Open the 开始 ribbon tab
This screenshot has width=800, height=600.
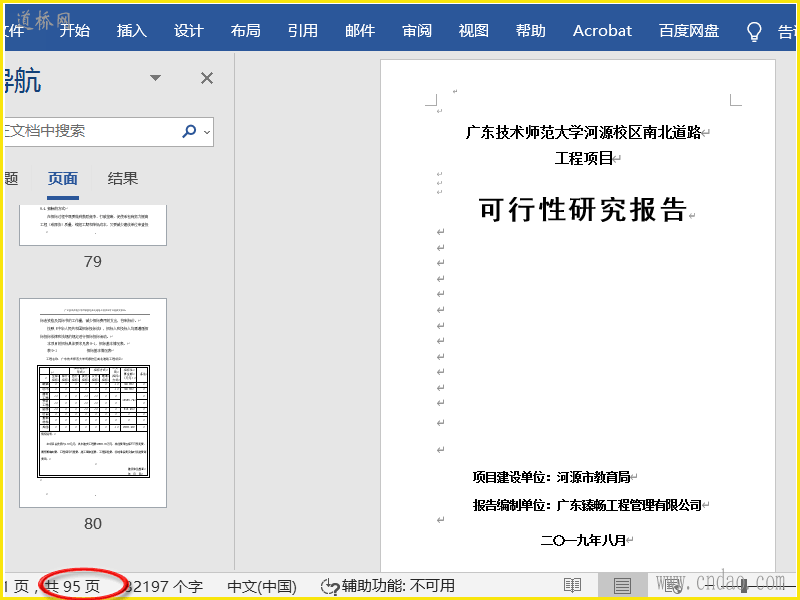pyautogui.click(x=74, y=31)
